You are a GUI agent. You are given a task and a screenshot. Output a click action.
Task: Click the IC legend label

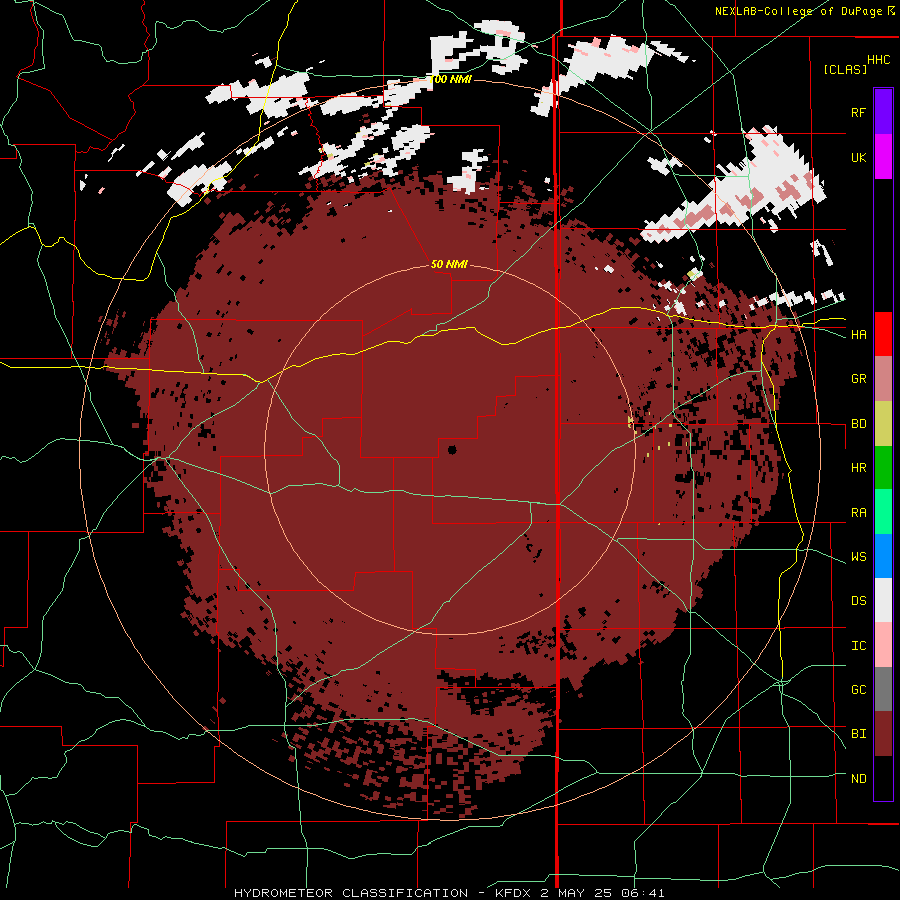point(858,646)
